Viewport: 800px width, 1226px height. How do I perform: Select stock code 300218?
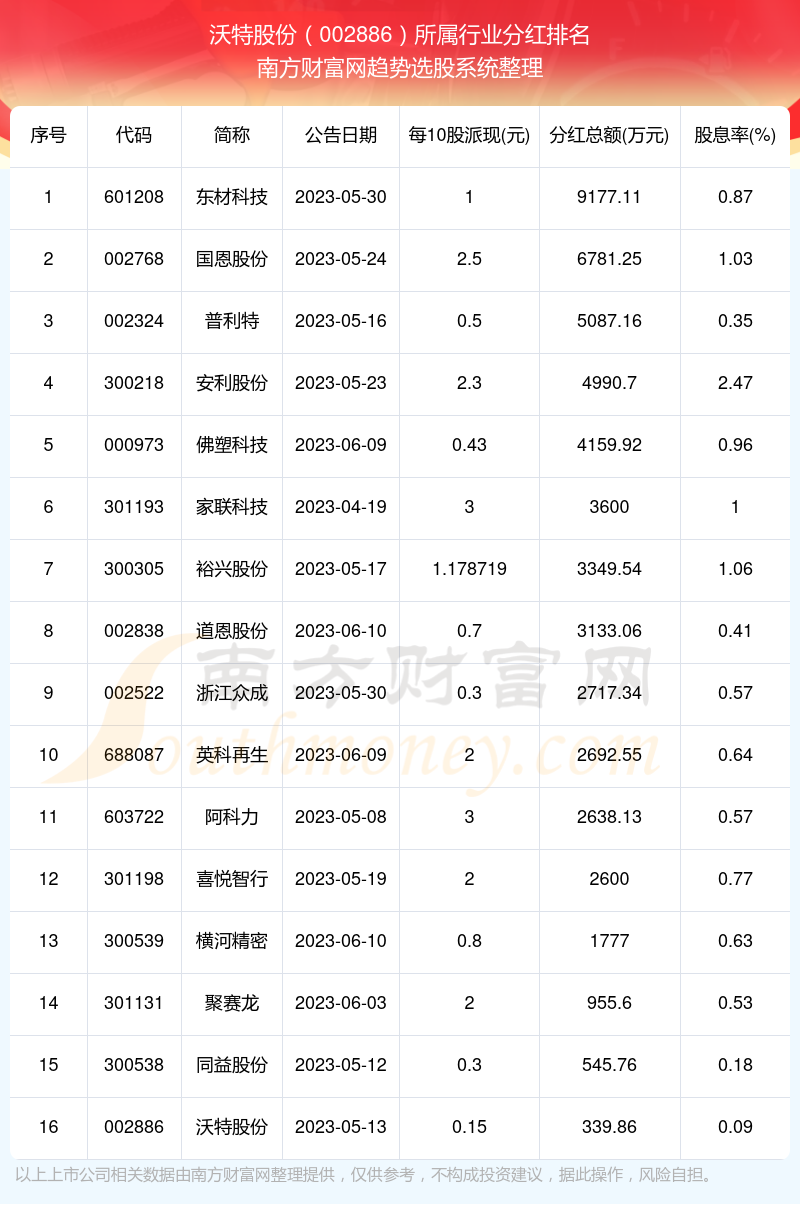(134, 383)
